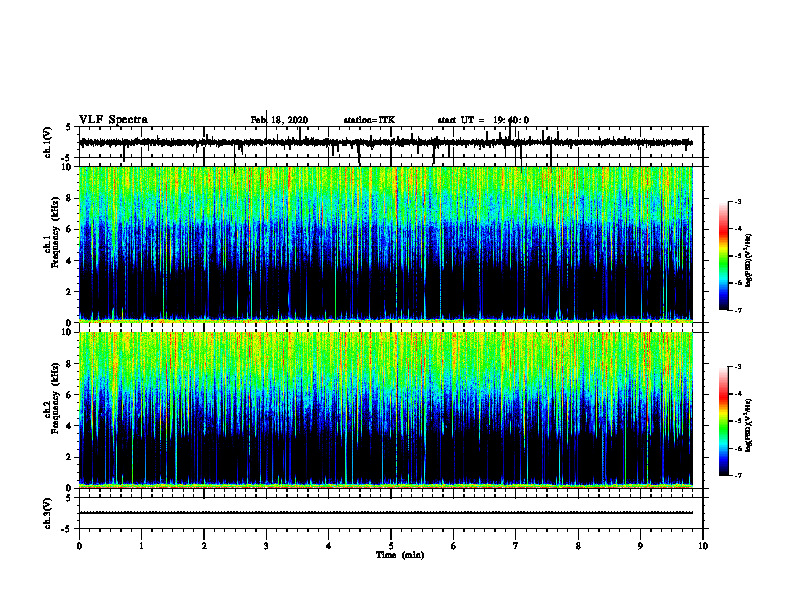Image resolution: width=792 pixels, height=612 pixels.
Task: Click the ch.1 spectrogram color scale bar
Action: coord(724,256)
